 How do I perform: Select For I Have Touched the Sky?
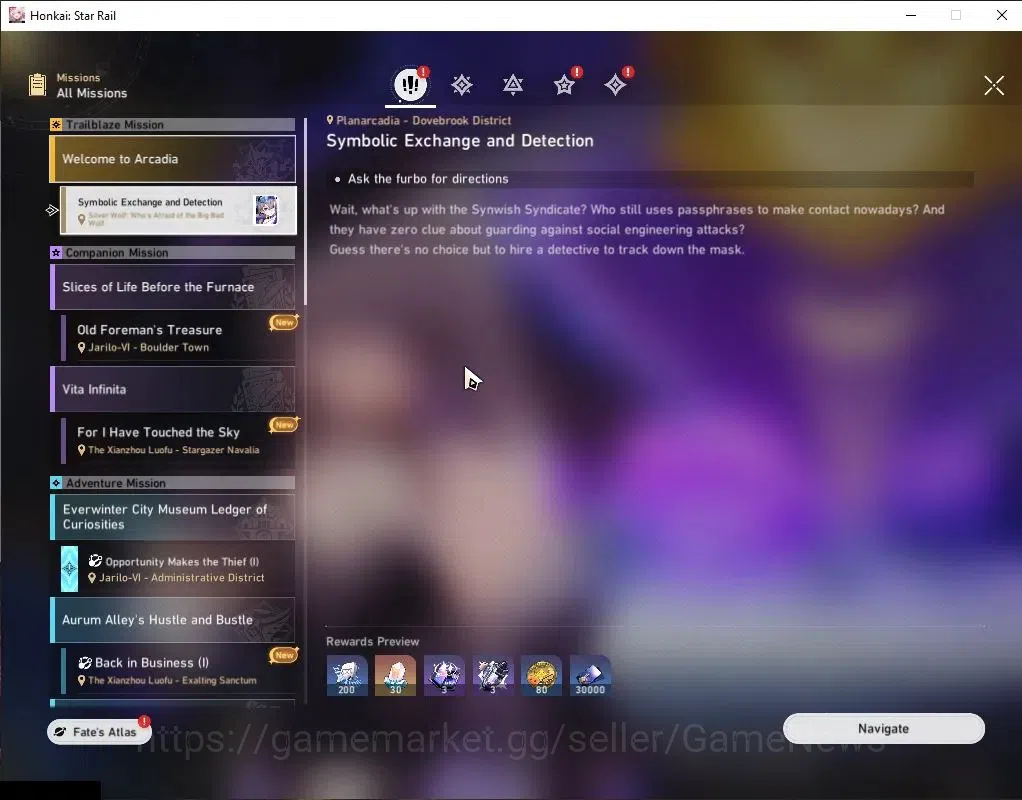tap(178, 440)
